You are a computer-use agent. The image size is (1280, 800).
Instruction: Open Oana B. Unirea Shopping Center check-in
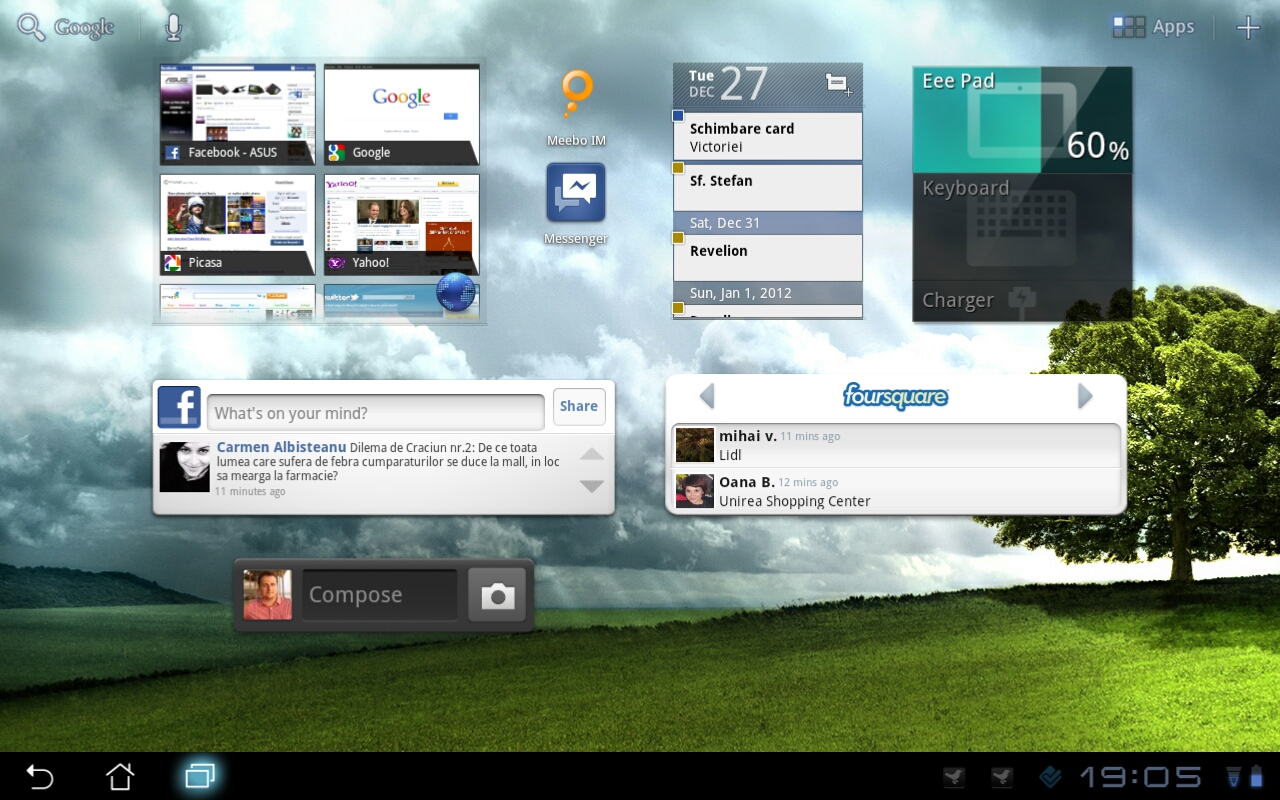click(x=896, y=490)
